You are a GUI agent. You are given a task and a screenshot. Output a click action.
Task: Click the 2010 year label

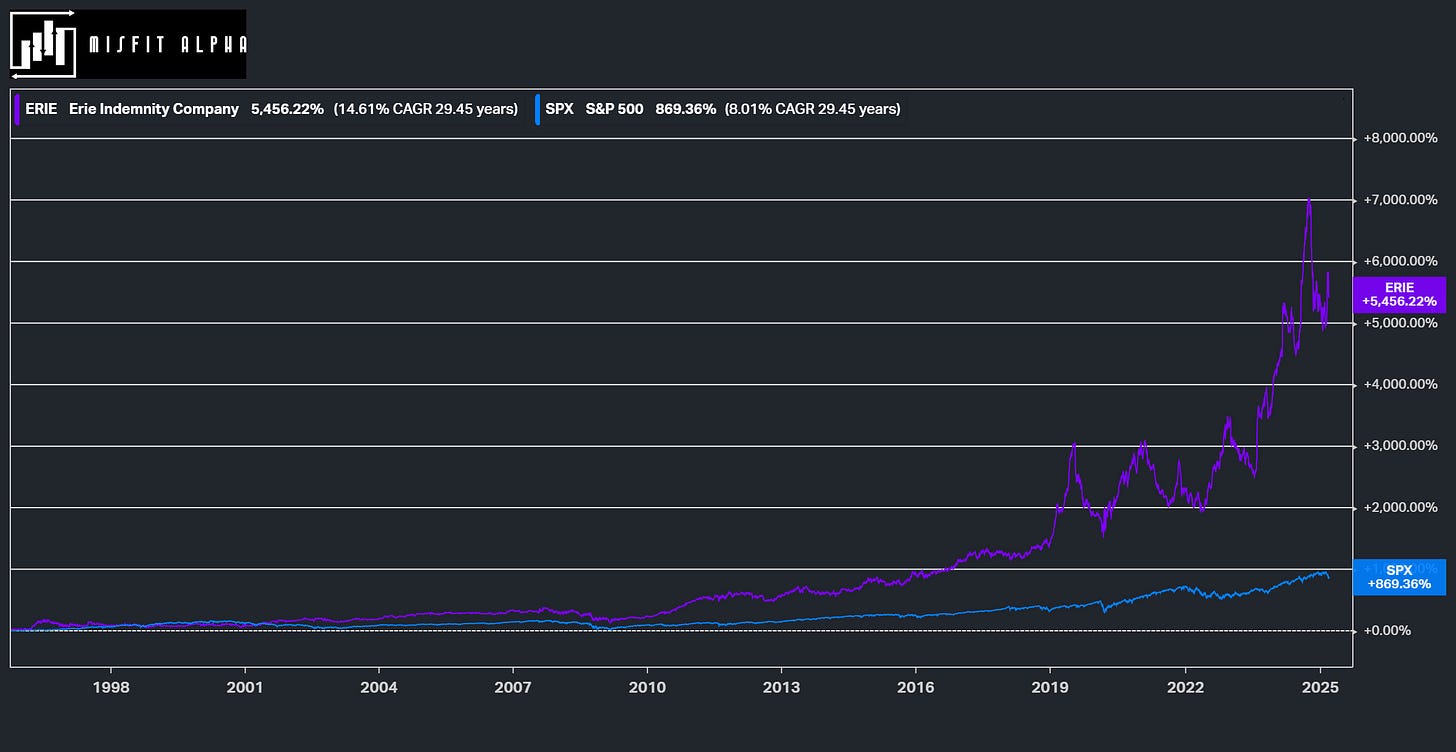(647, 688)
